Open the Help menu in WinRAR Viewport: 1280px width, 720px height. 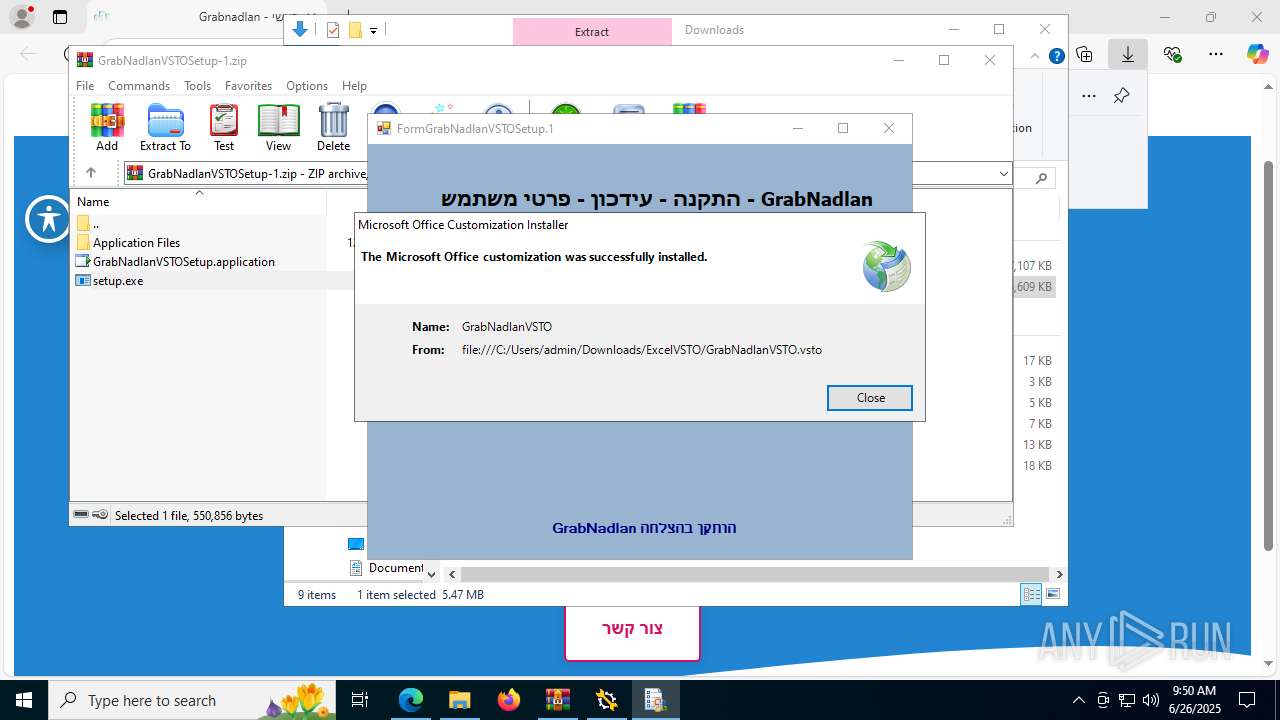[354, 86]
